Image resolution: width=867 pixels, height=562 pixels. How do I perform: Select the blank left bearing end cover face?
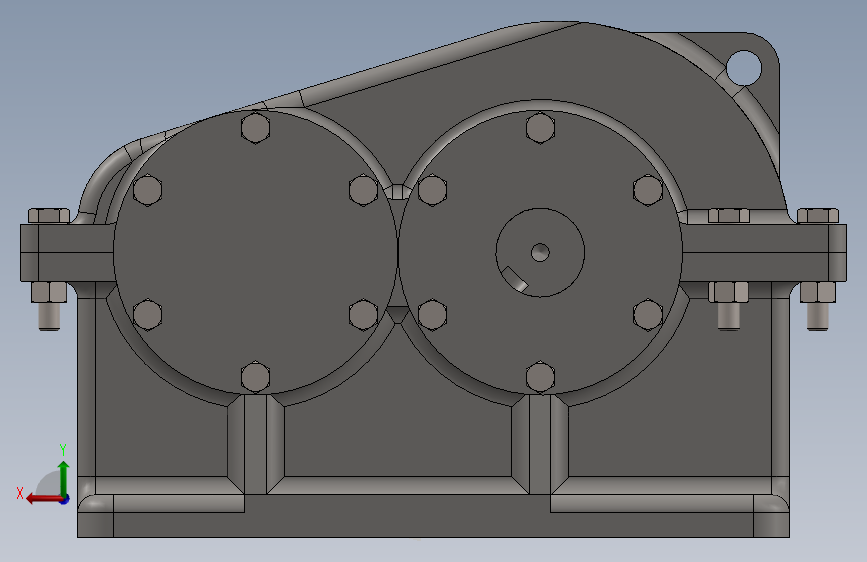click(255, 252)
